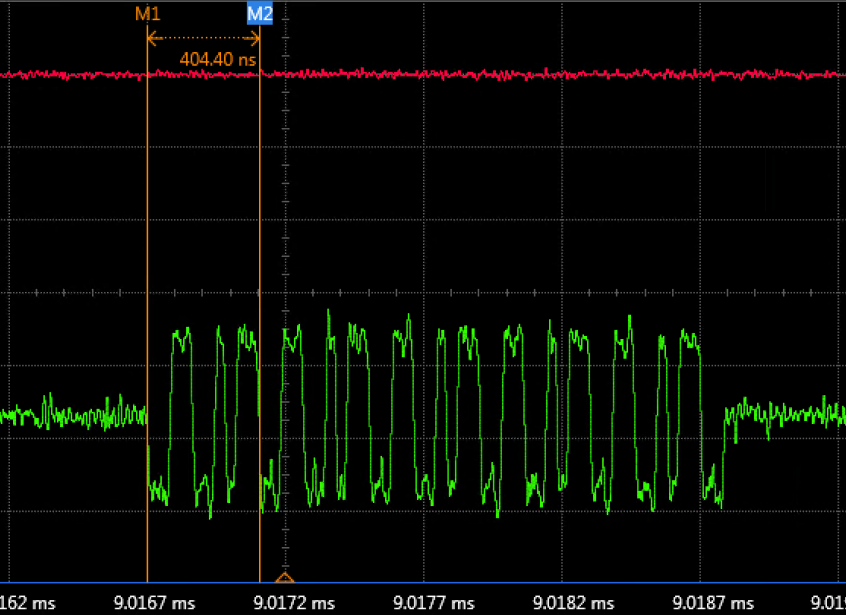Viewport: 846px width, 615px height.
Task: Select the M1 marker label
Action: [147, 14]
